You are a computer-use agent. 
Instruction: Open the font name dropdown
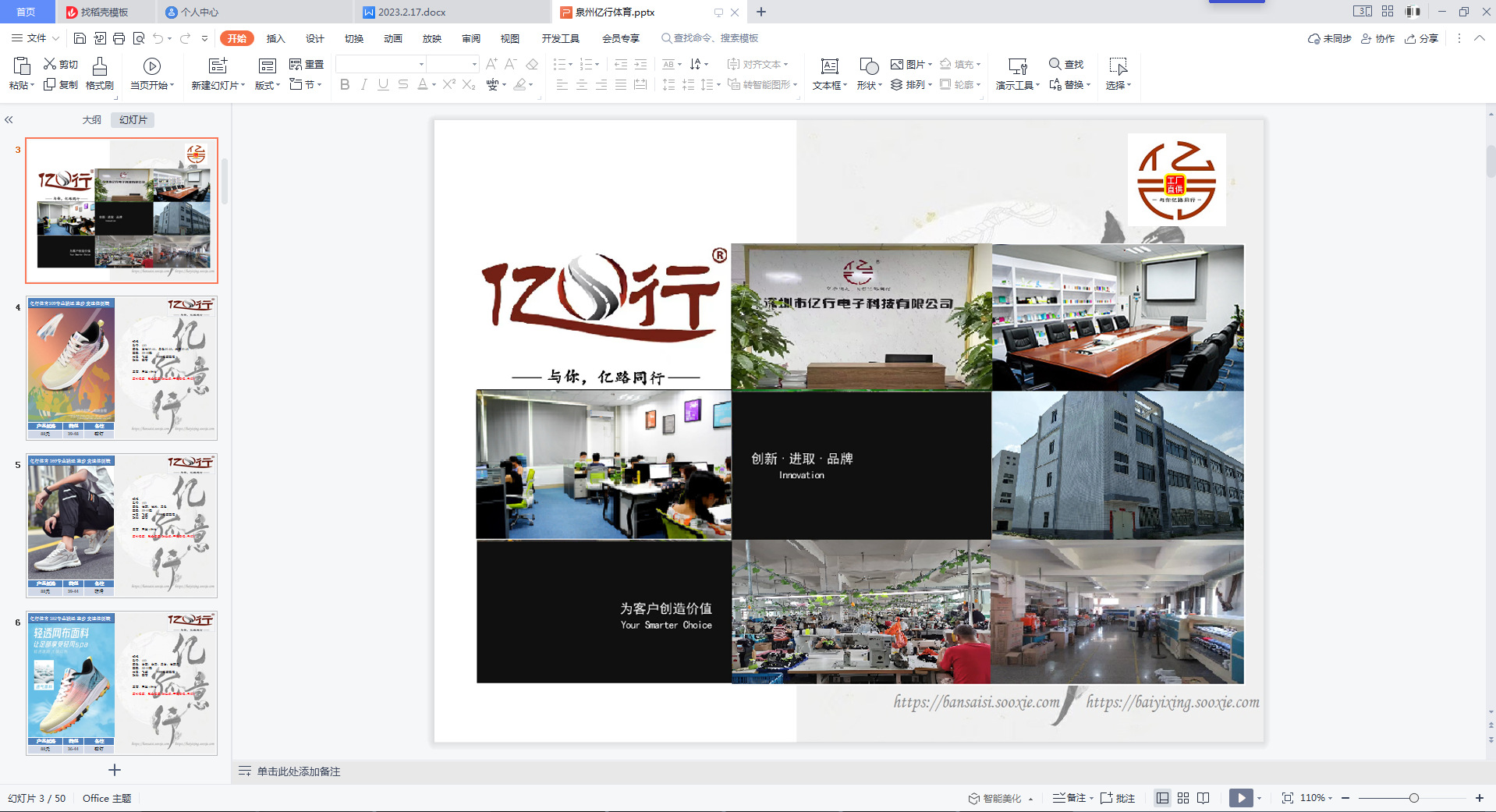[421, 64]
